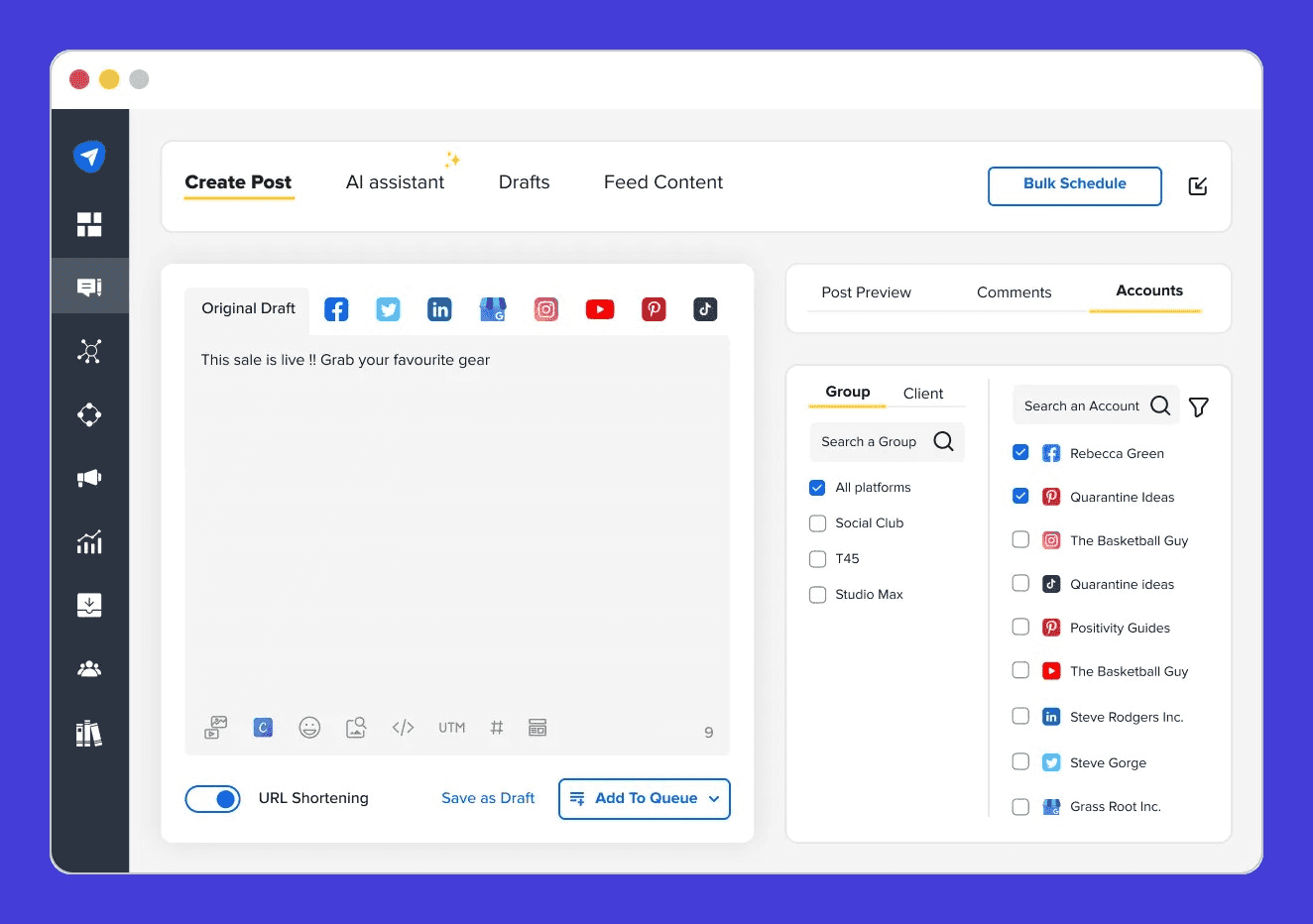Screen dimensions: 1313x924
Task: Check the Steve Rodgers Inc. checkbox
Action: pyautogui.click(x=1020, y=716)
